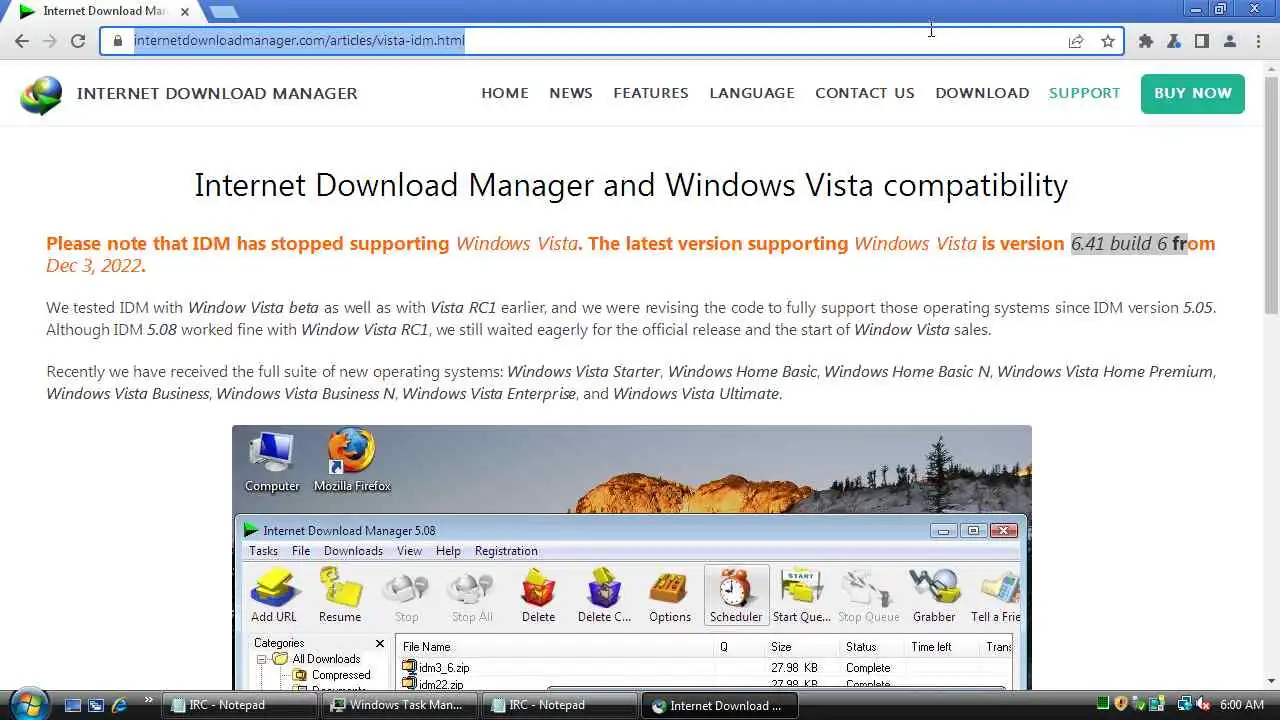Click the security shield tray icon
1280x720 pixels.
1121,705
